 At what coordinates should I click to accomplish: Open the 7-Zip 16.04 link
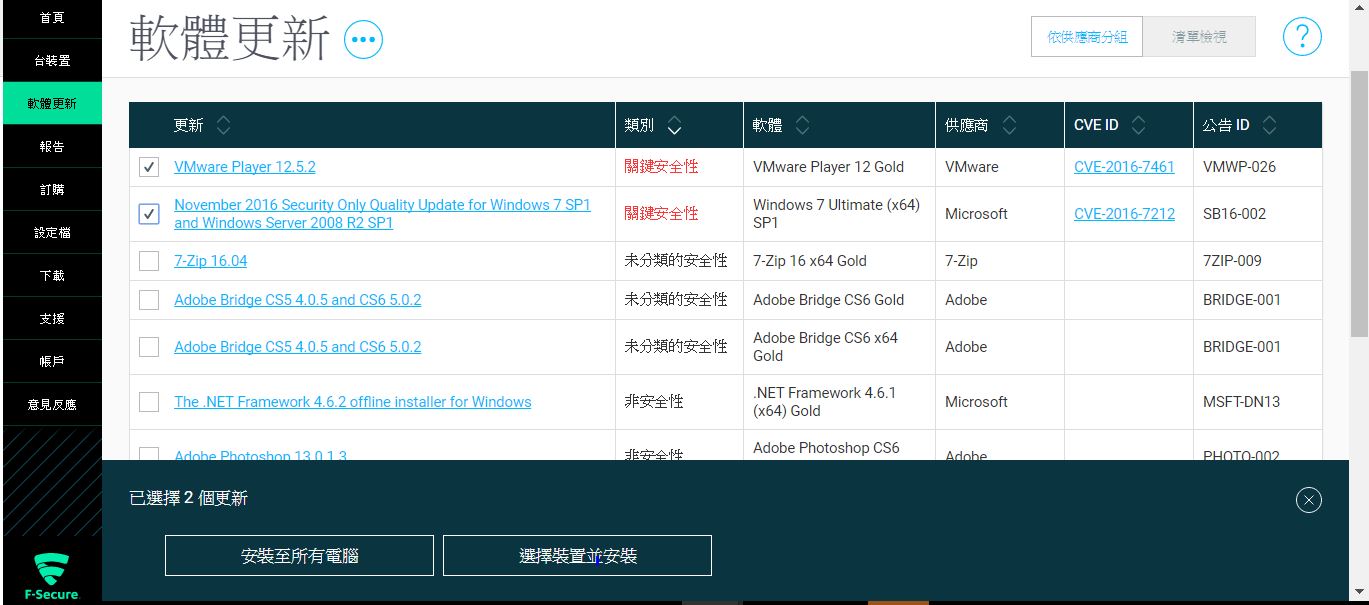point(210,261)
